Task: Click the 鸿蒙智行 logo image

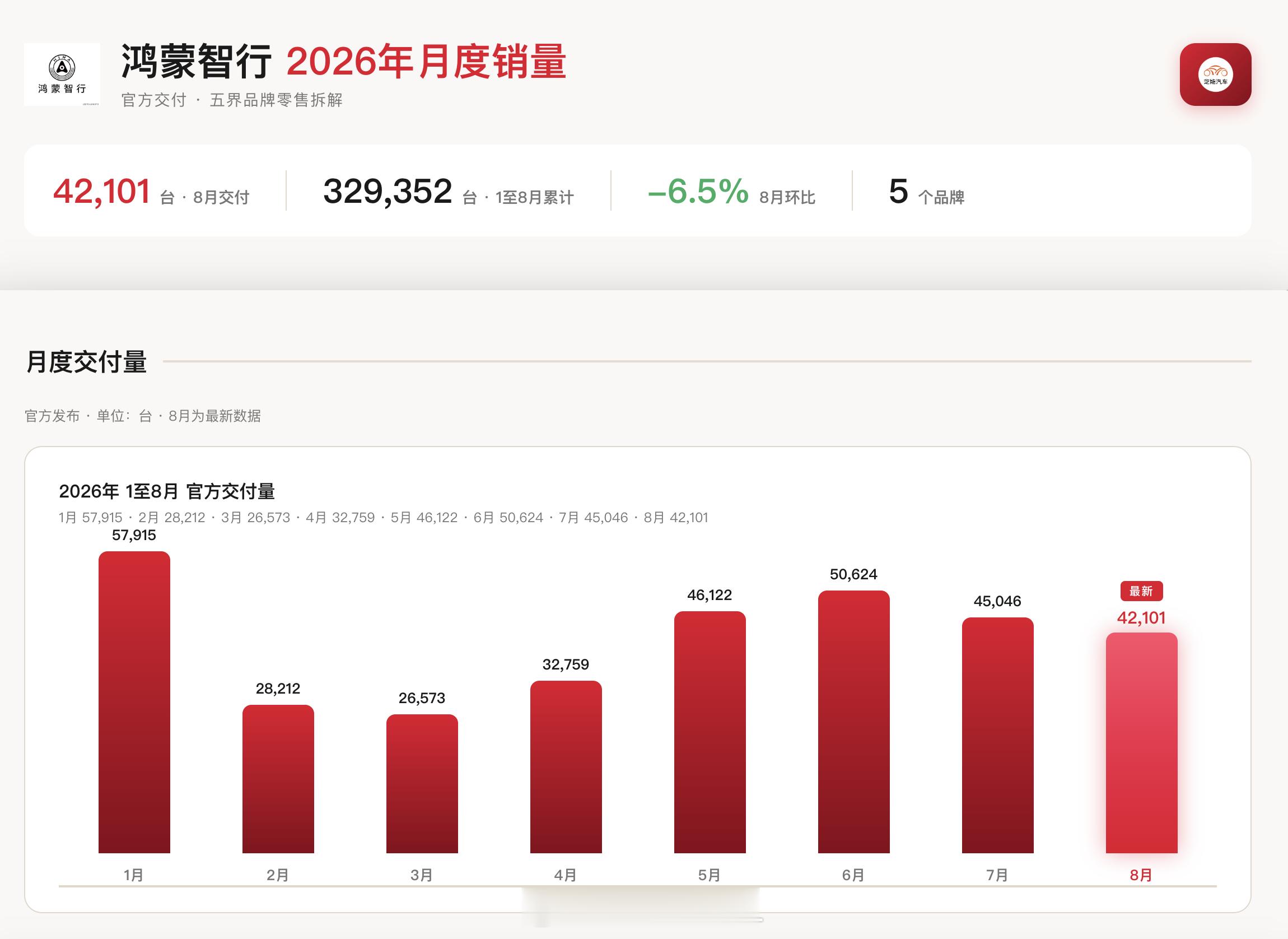Action: (62, 75)
